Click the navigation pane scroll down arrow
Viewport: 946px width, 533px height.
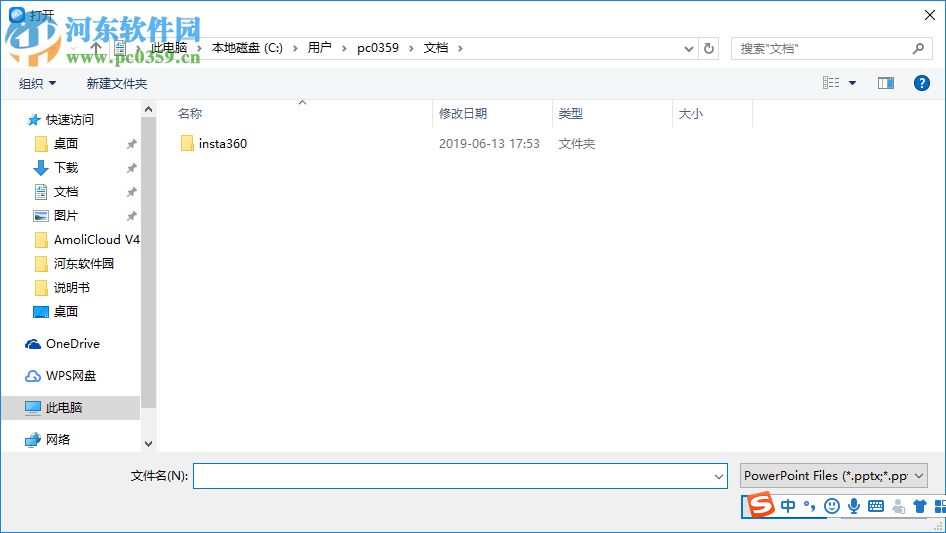point(148,444)
